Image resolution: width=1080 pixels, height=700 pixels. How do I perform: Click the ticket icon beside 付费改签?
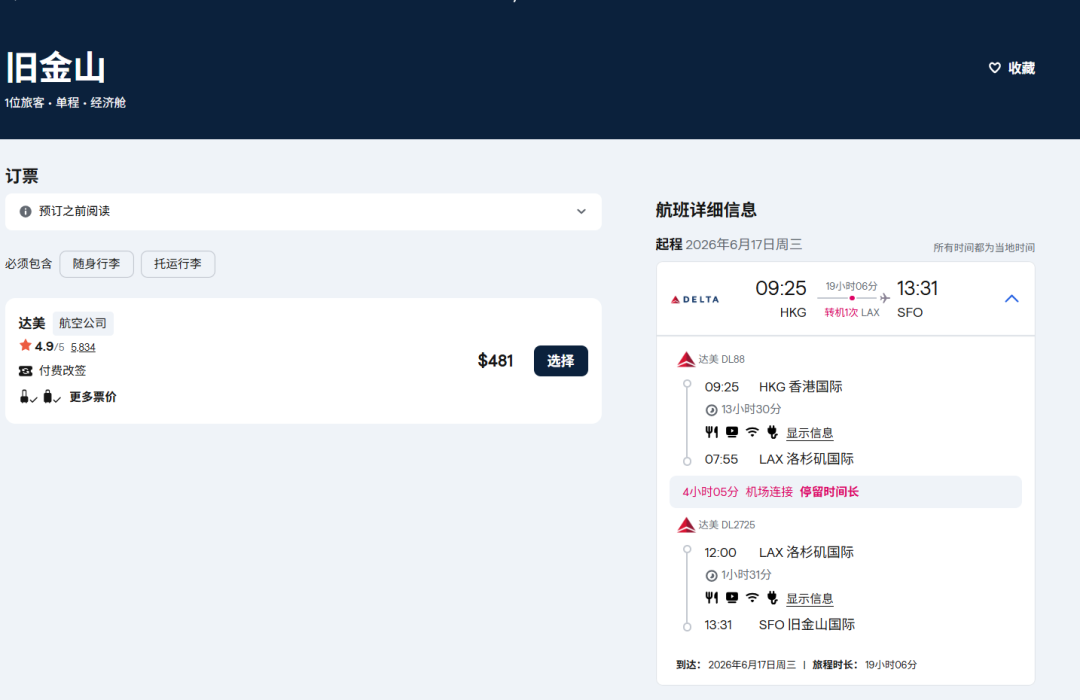tap(26, 371)
